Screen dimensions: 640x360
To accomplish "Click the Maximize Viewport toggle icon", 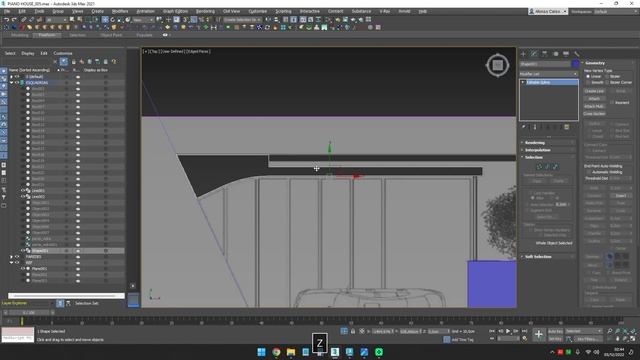I will point(633,339).
